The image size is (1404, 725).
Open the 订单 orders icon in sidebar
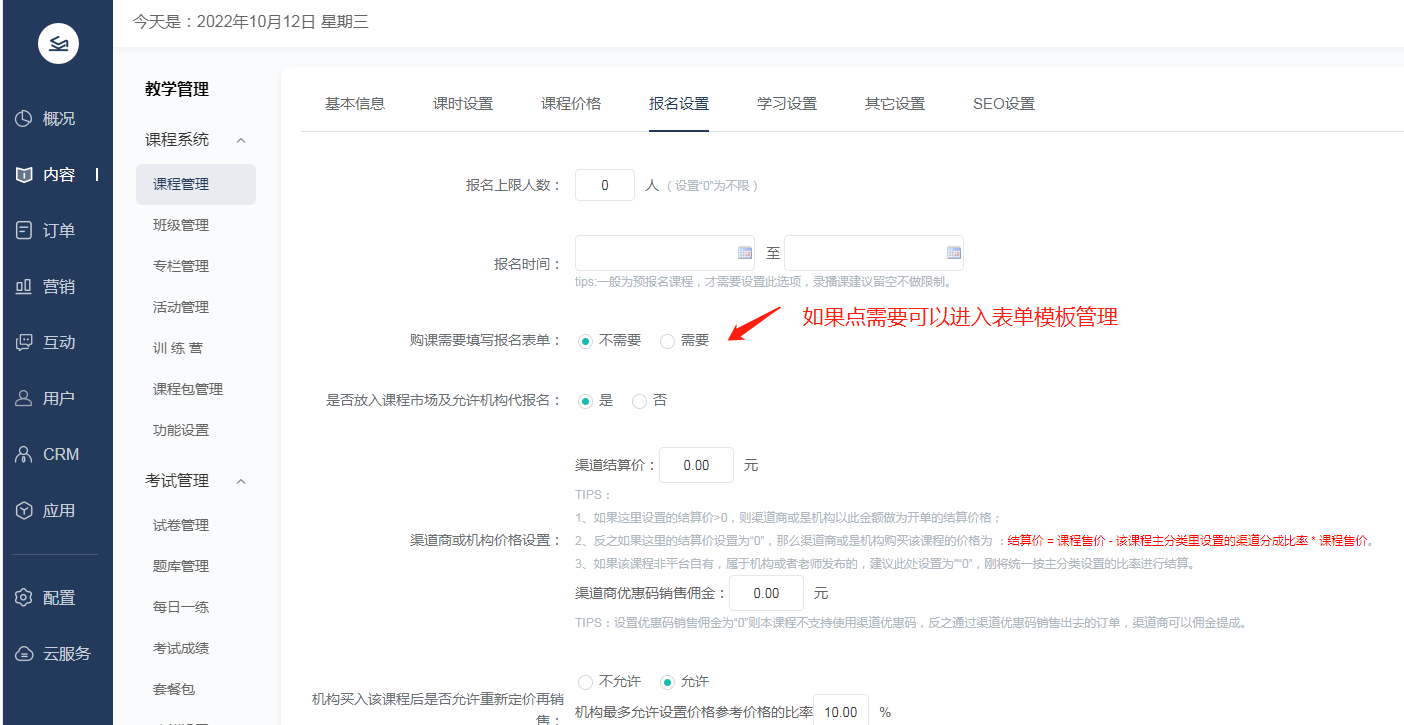[x=25, y=231]
